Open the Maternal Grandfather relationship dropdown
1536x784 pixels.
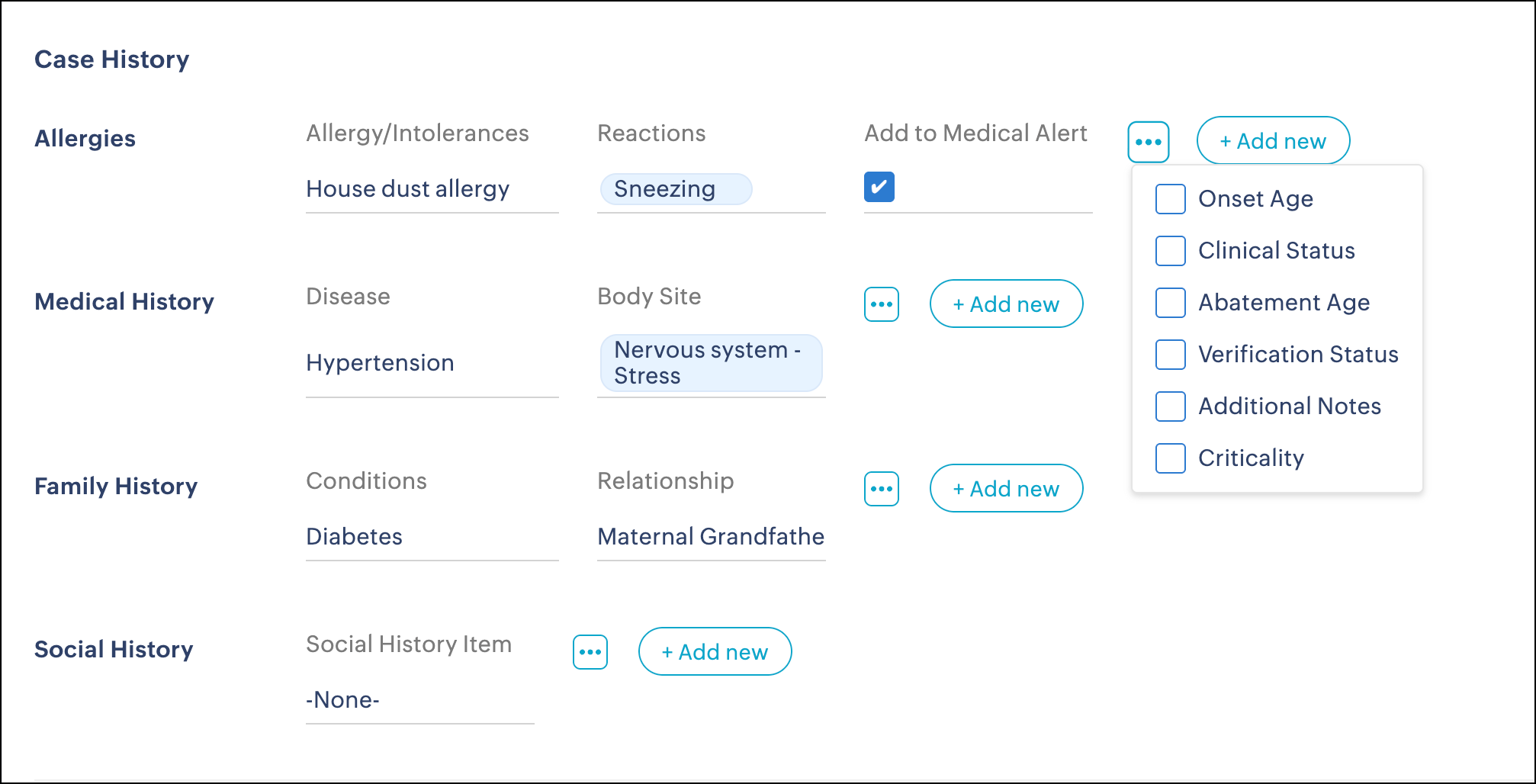(711, 537)
